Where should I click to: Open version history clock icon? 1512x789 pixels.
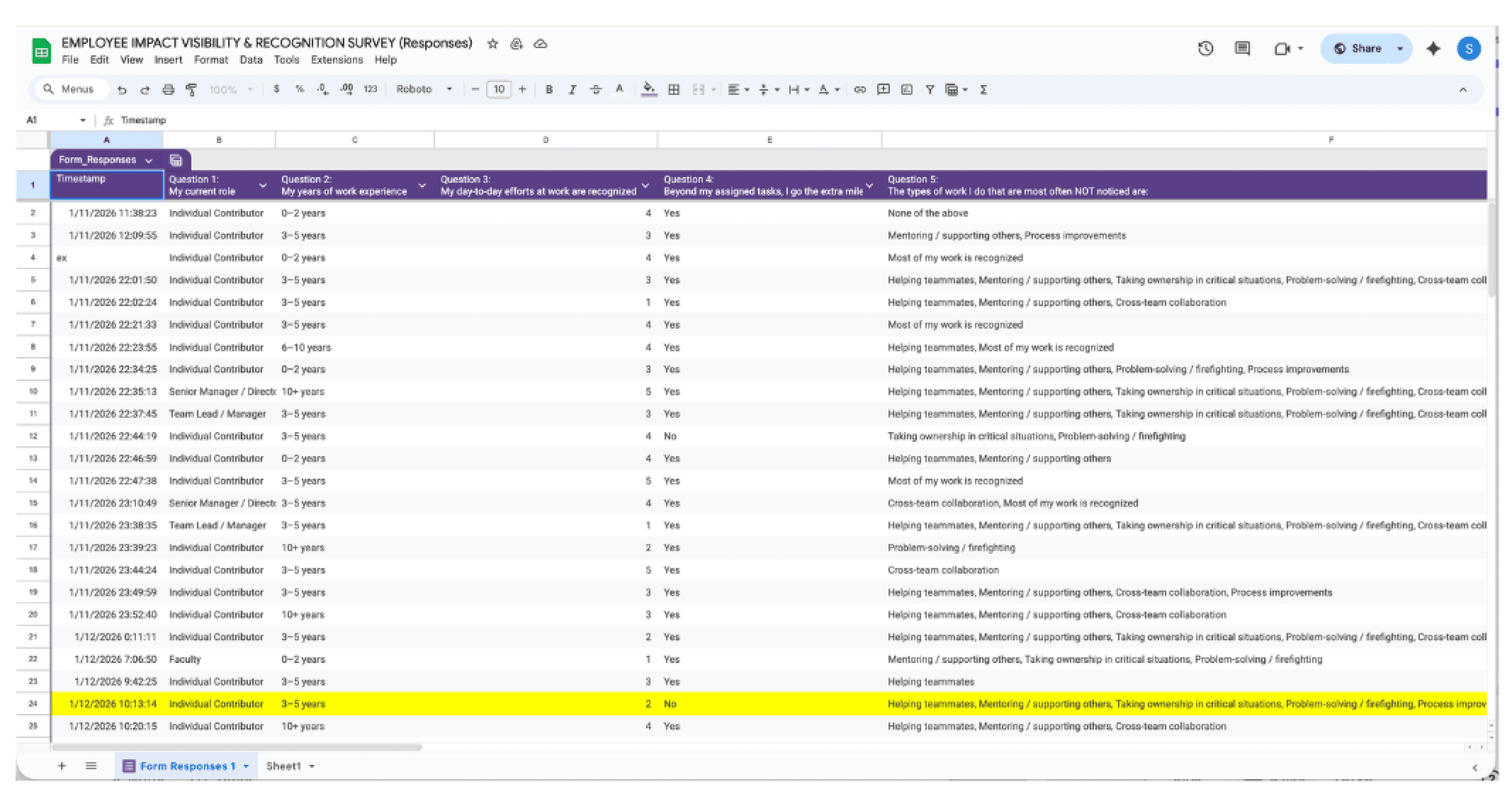1205,49
